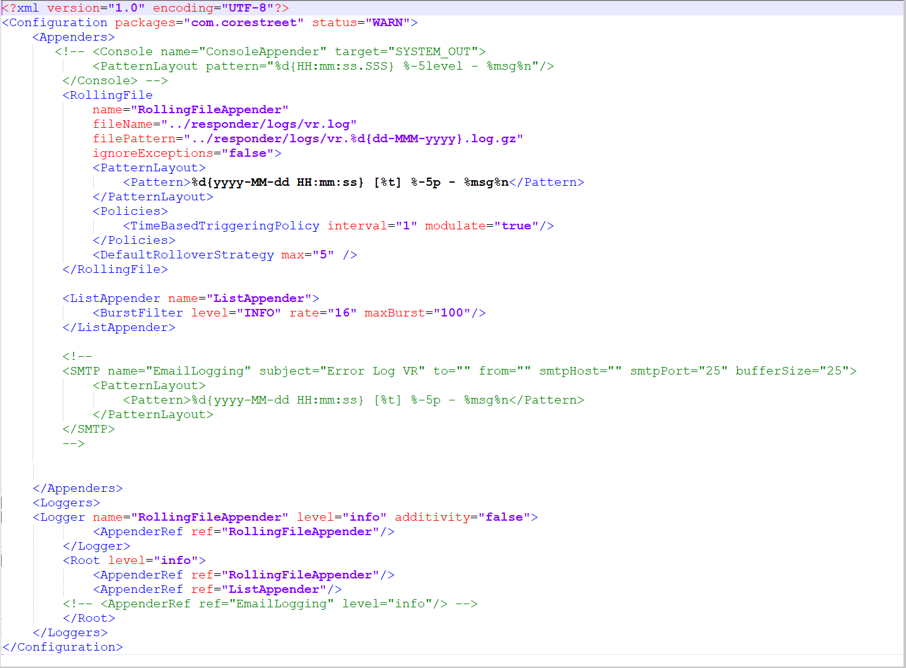The height and width of the screenshot is (668, 906).
Task: Click the opening <RollingFile tag
Action: point(107,95)
